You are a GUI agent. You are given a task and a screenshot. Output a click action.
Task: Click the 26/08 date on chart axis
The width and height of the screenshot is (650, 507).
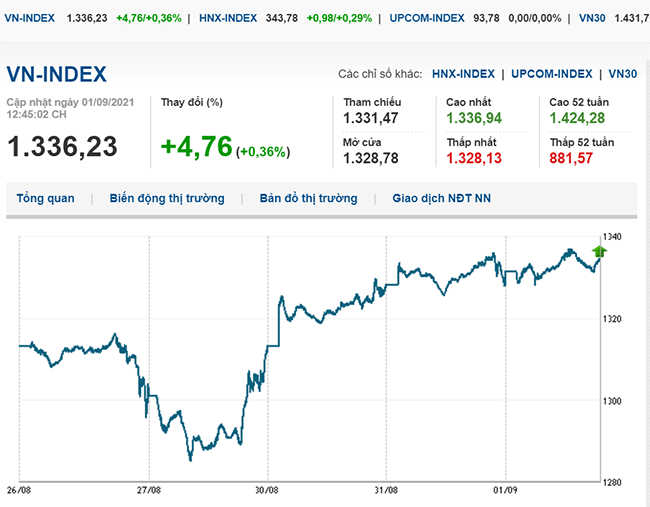[x=19, y=490]
